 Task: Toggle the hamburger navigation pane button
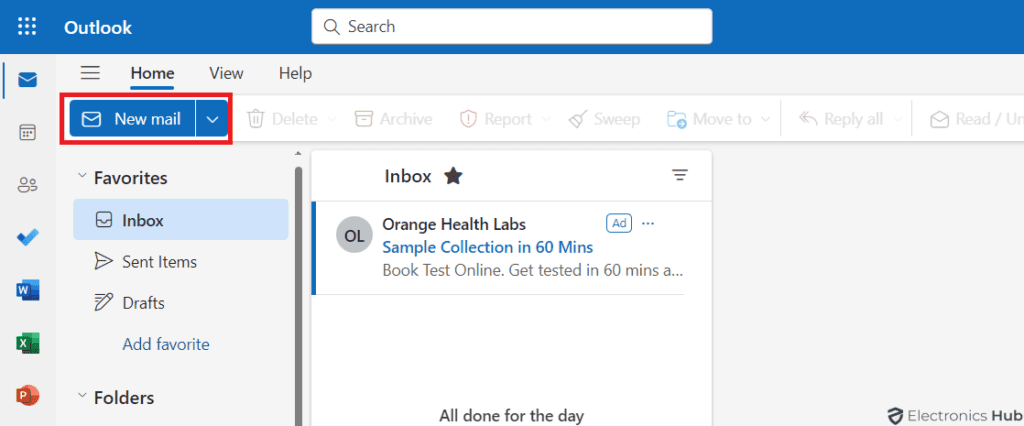[91, 73]
